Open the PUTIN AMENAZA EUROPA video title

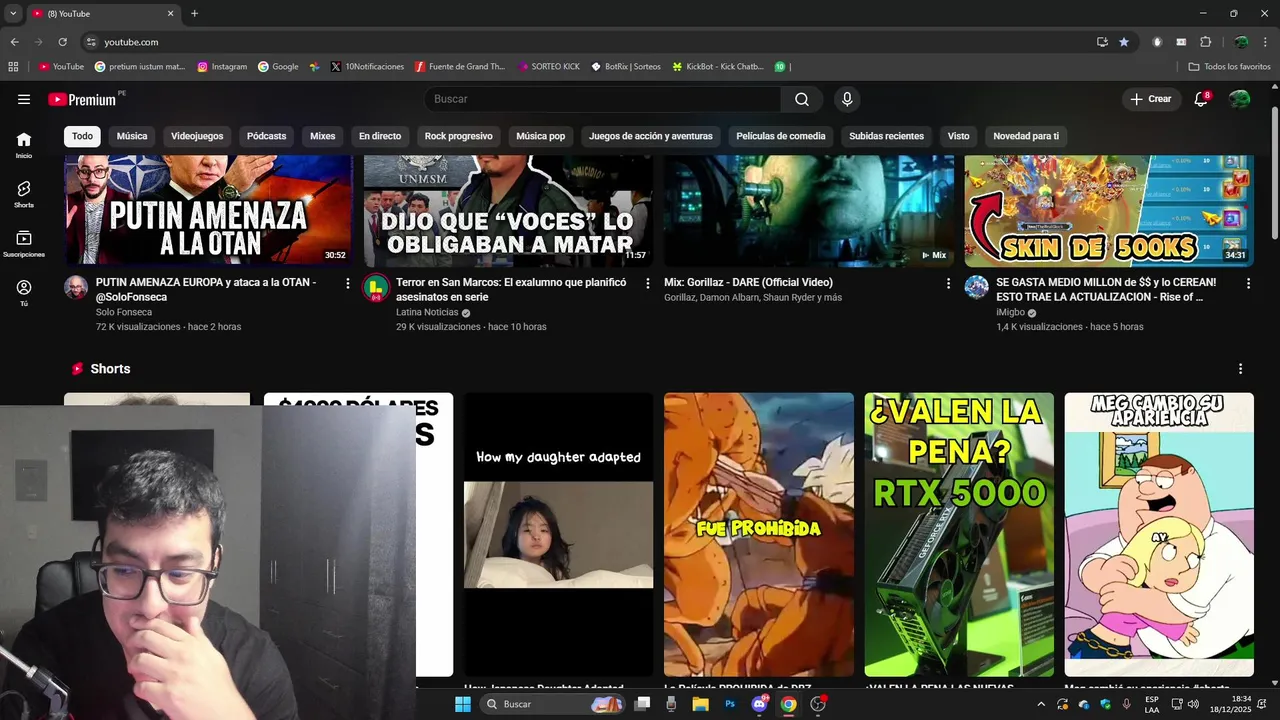coord(206,290)
